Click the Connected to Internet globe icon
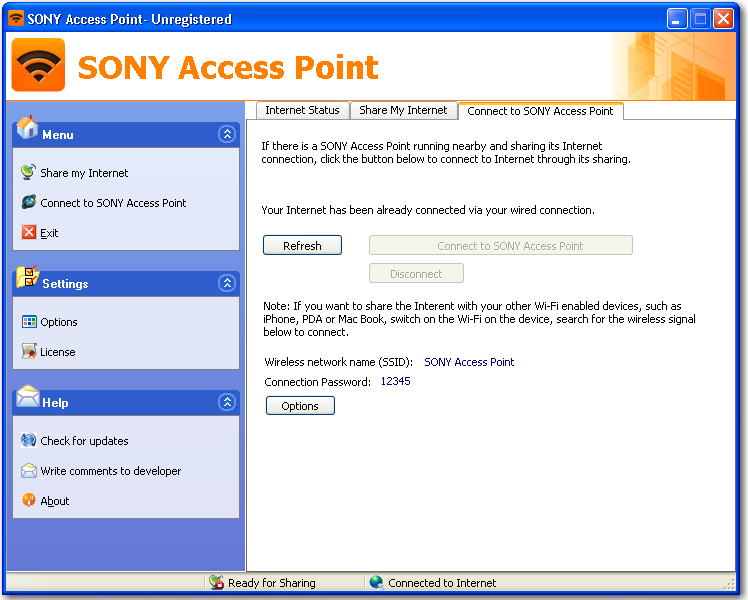 click(376, 582)
